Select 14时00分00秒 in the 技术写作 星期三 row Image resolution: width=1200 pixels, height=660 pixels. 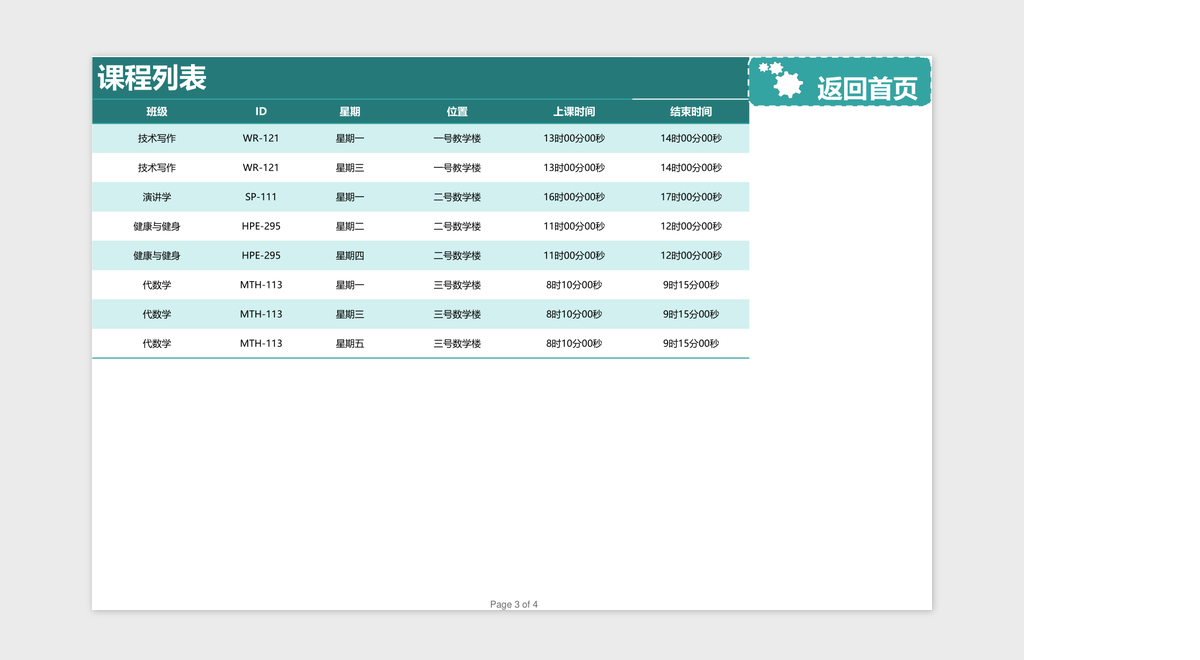691,167
